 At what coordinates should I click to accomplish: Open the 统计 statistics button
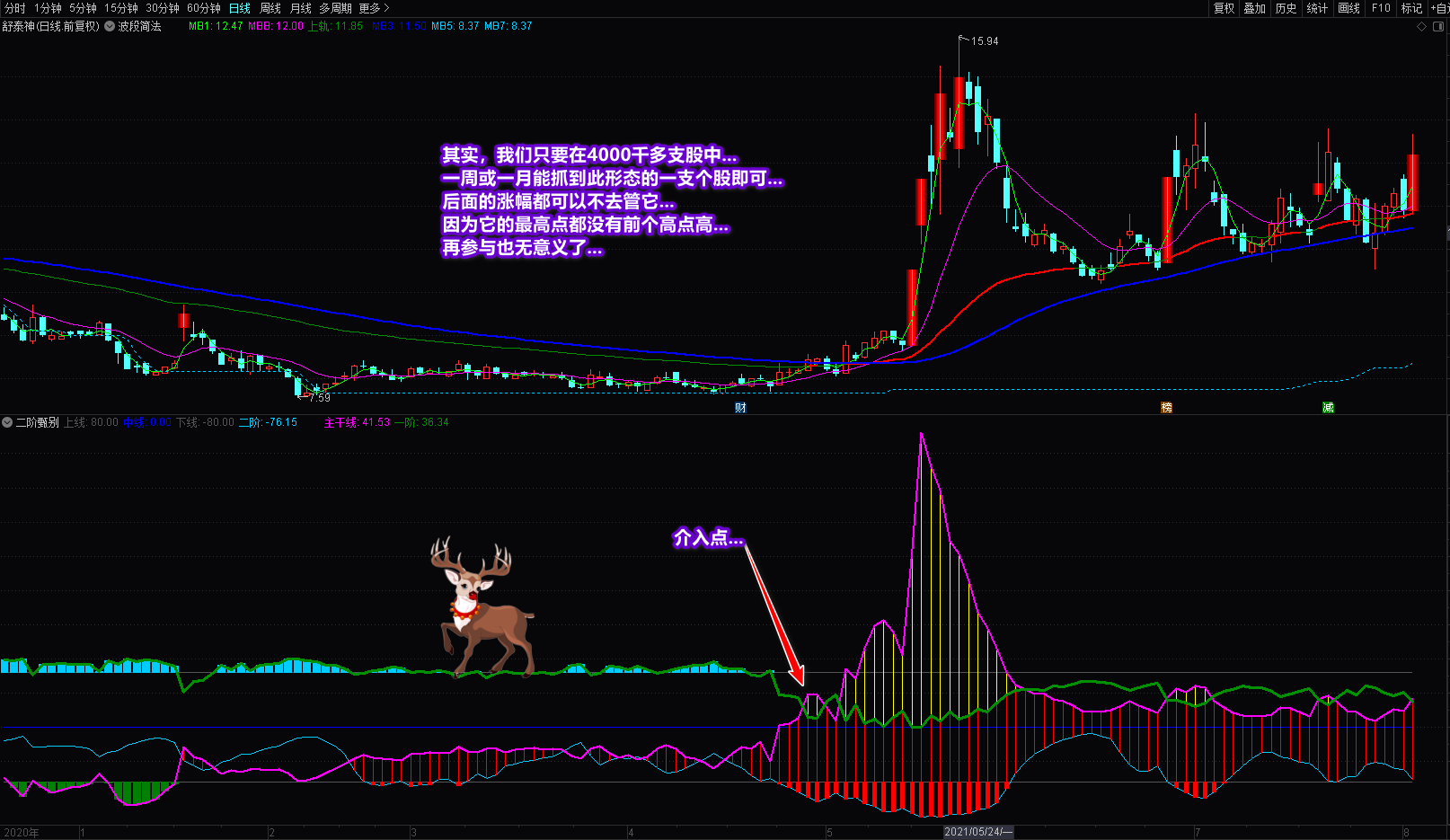1317,8
